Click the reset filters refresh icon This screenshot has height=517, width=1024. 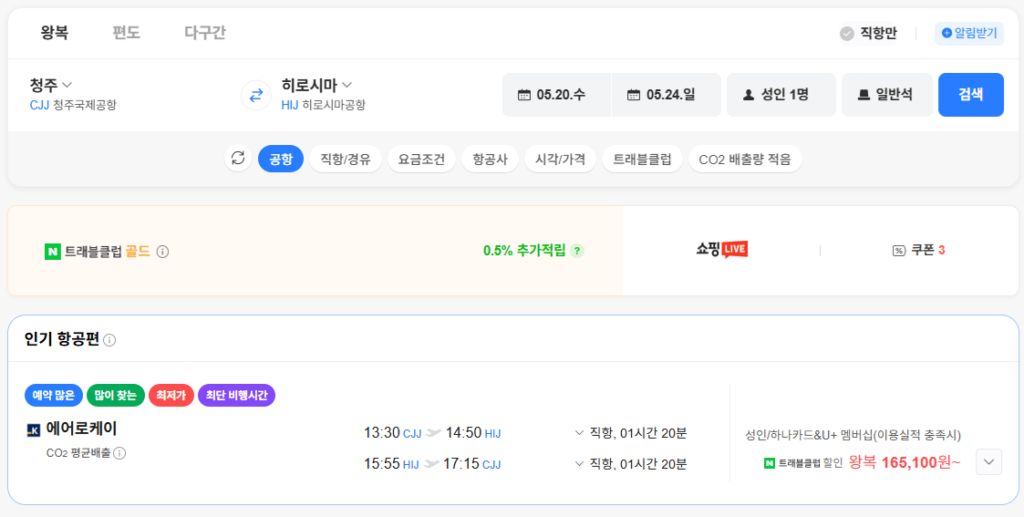coord(238,158)
